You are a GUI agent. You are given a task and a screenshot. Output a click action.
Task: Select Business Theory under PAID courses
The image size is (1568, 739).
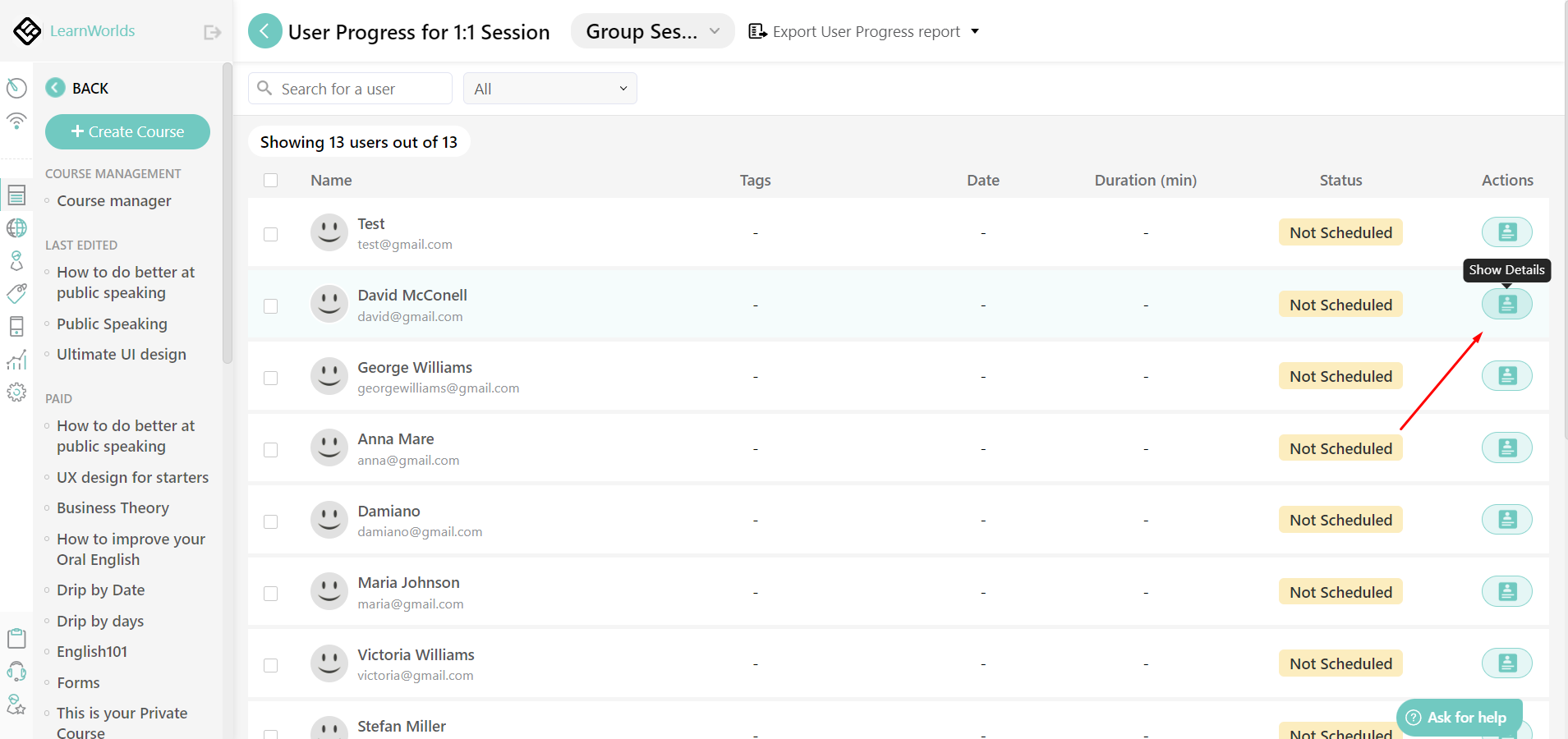(x=113, y=507)
